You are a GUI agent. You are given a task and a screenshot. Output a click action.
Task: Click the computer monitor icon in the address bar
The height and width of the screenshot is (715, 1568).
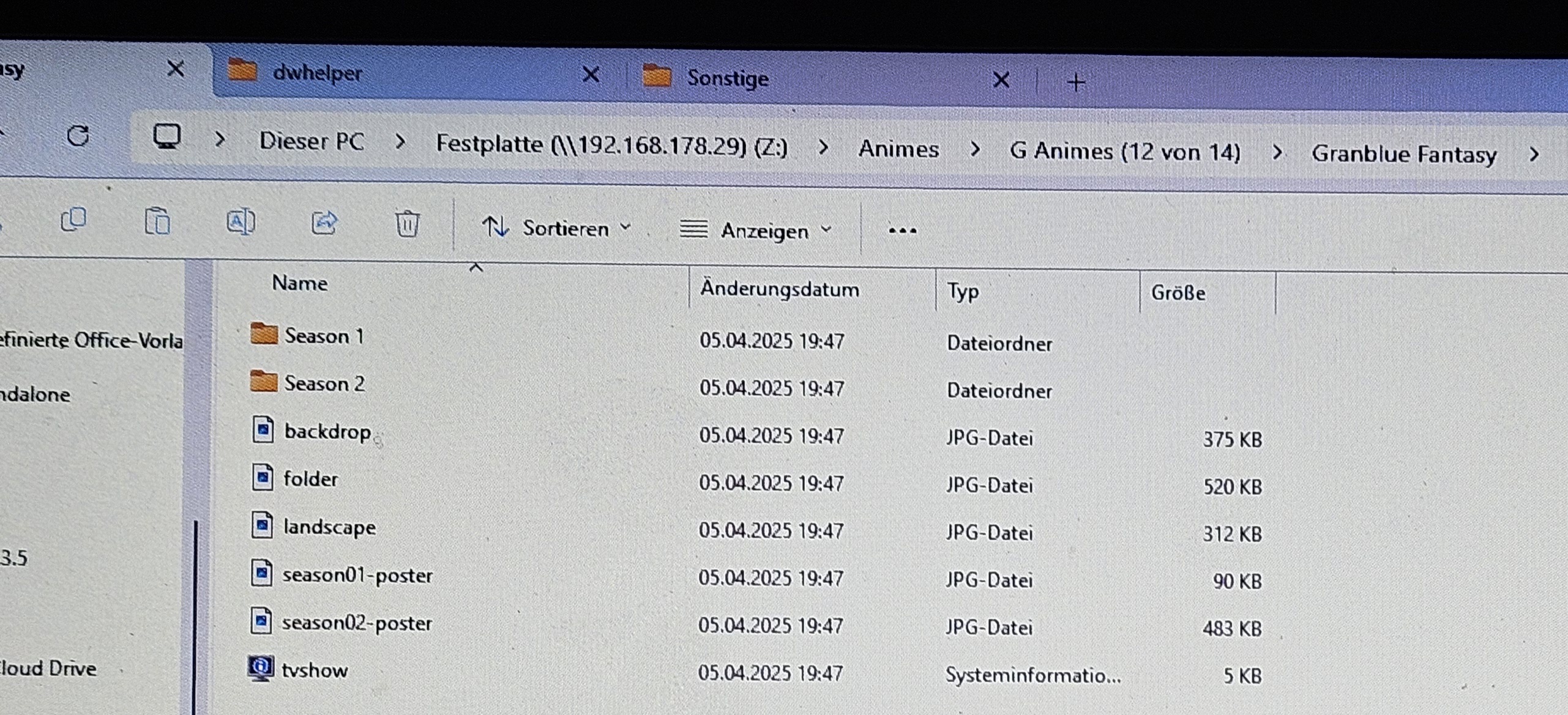click(166, 137)
